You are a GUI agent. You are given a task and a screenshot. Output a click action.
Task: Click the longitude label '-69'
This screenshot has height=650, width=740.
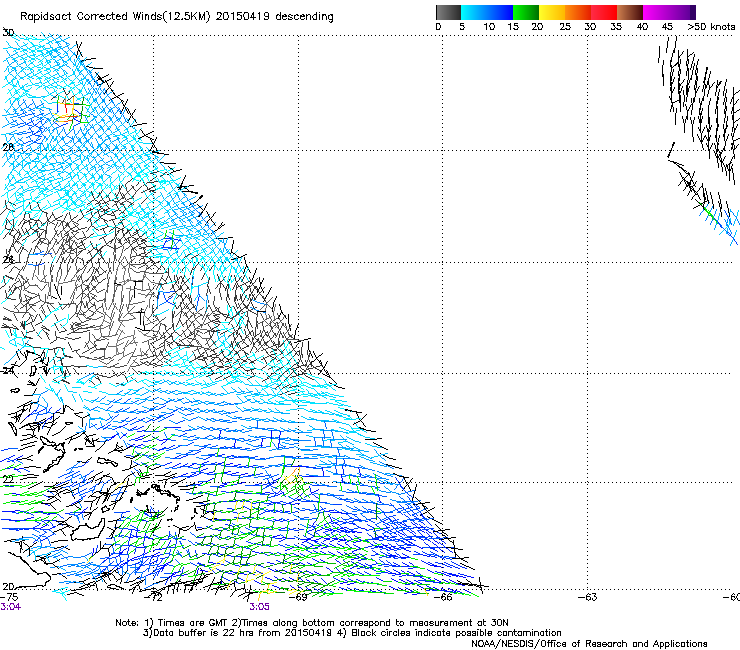pos(298,597)
